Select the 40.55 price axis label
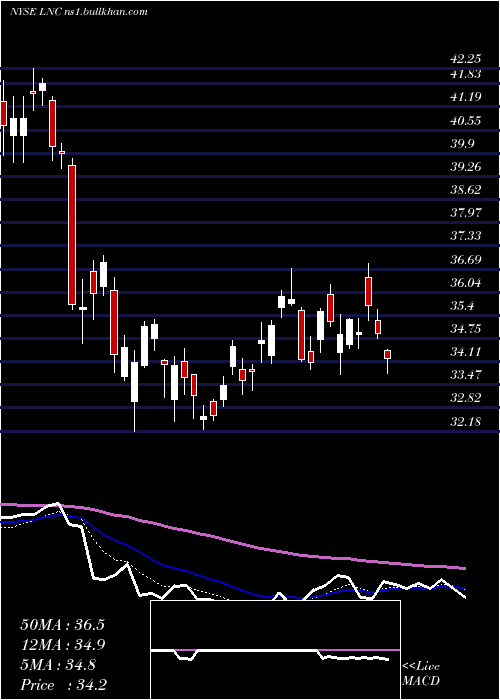 [465, 121]
